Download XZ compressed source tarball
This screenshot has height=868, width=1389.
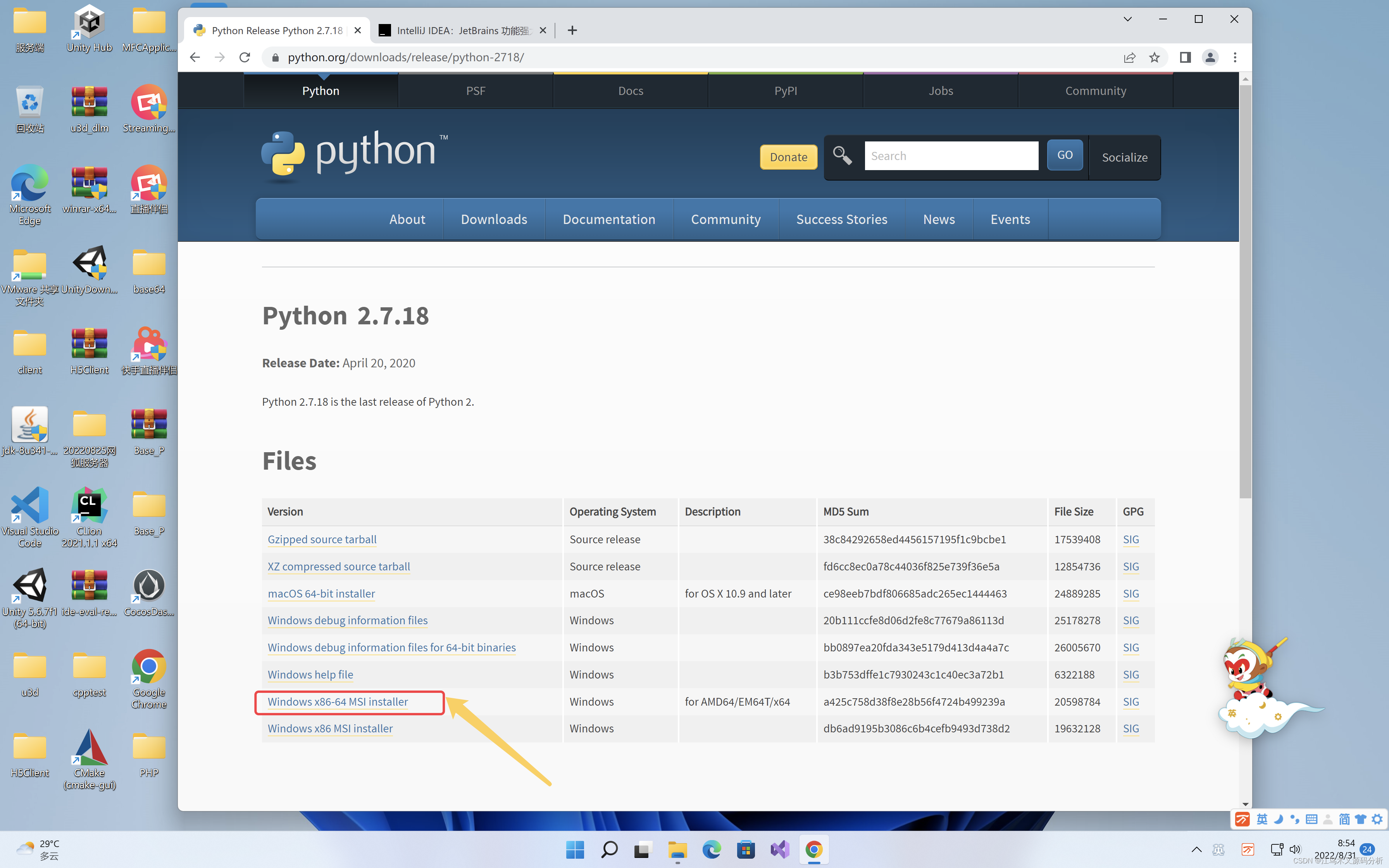[x=339, y=567]
